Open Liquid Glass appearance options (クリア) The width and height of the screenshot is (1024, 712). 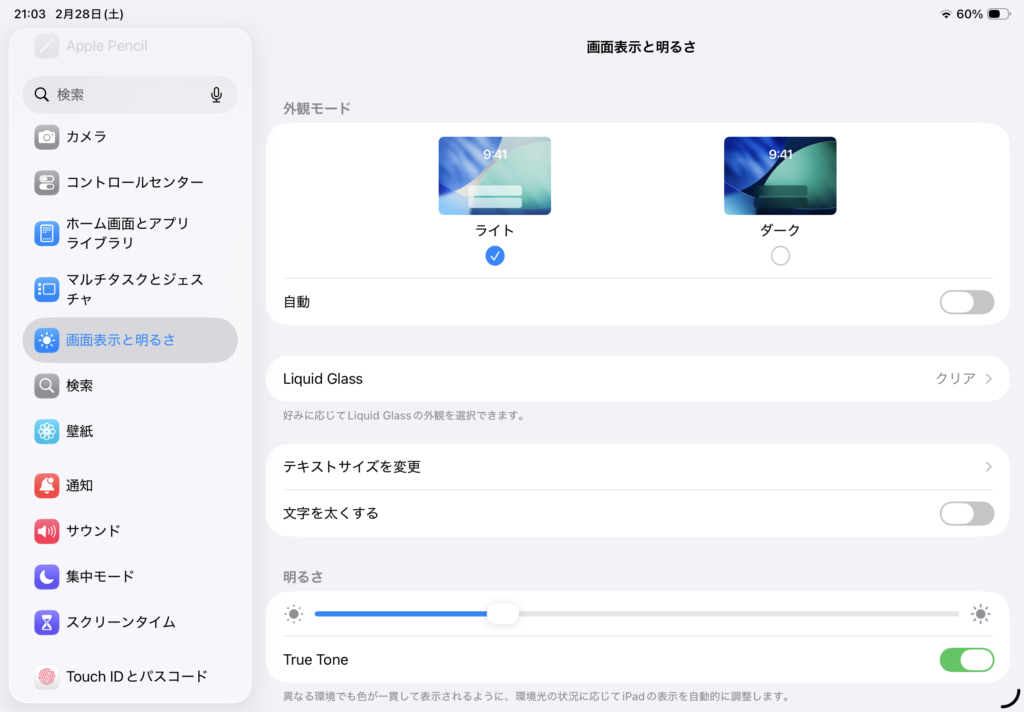[963, 379]
